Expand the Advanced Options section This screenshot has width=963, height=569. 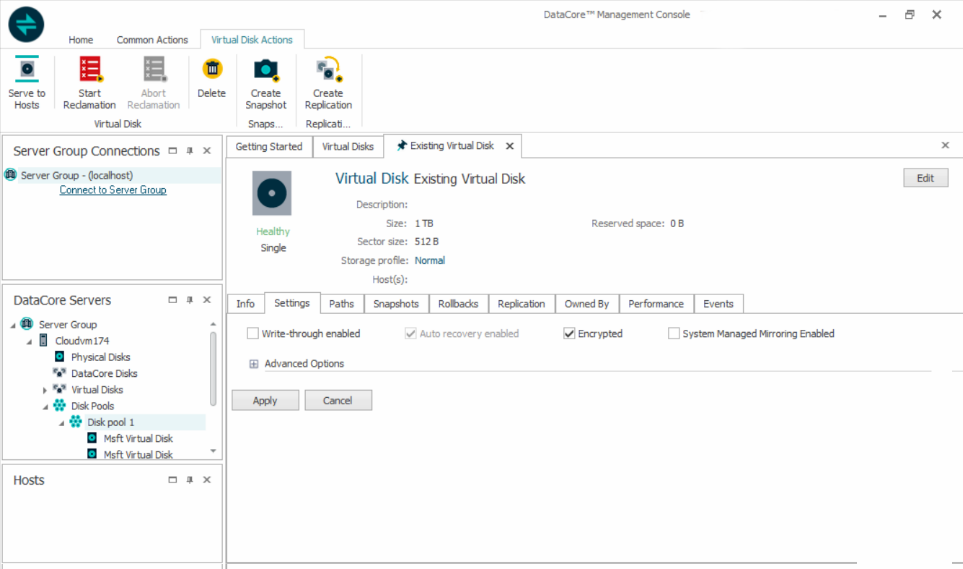click(254, 364)
